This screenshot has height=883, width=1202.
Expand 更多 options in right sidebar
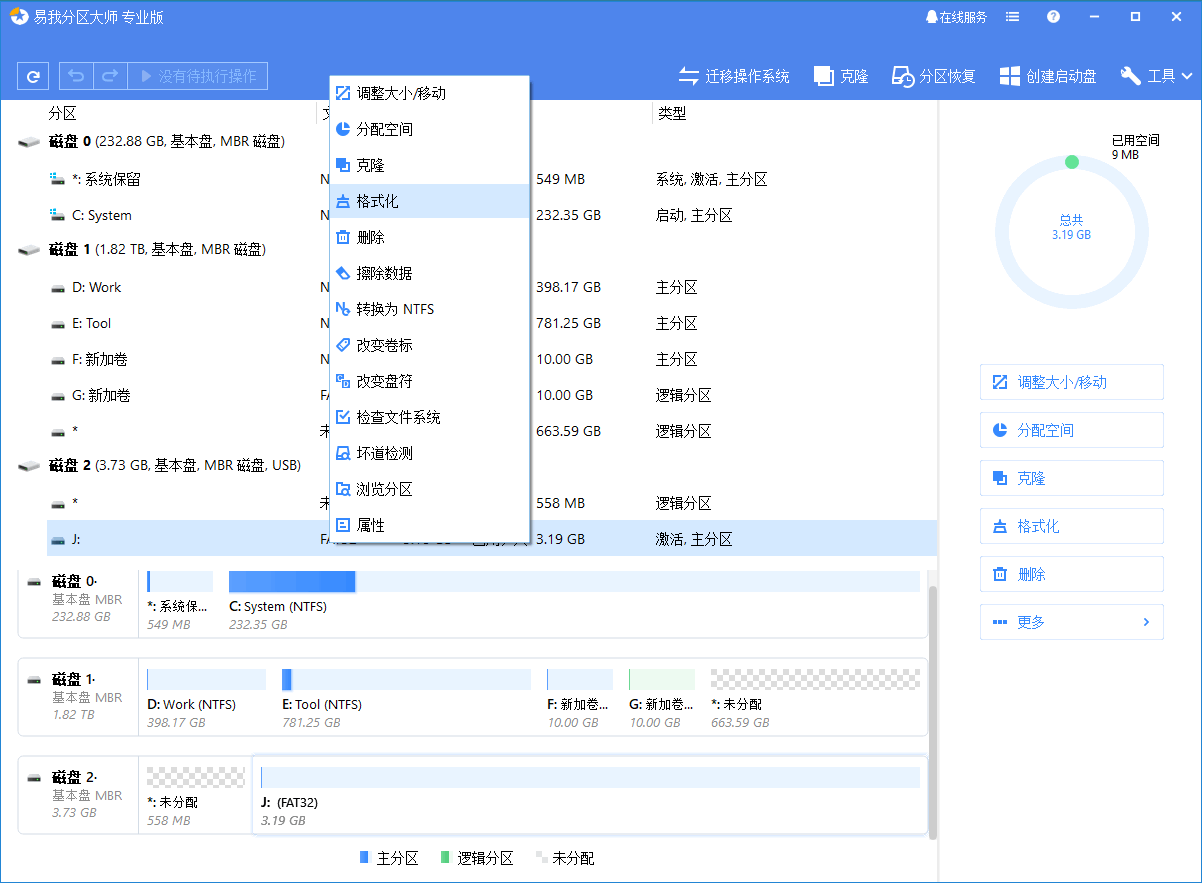click(1071, 621)
